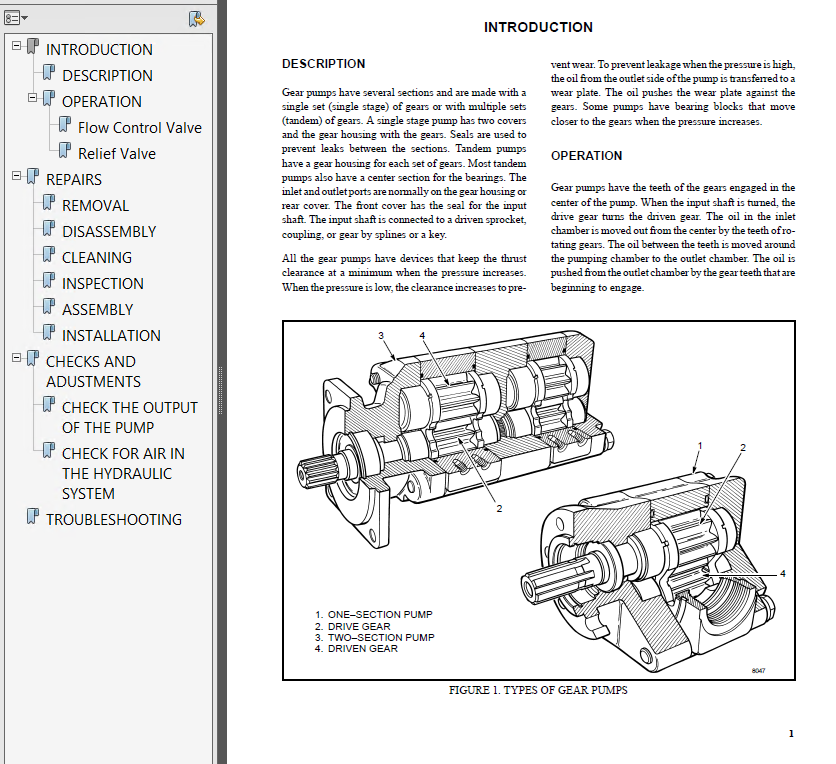This screenshot has width=836, height=764.
Task: Open the ASSEMBLY bookmark
Action: 98,310
